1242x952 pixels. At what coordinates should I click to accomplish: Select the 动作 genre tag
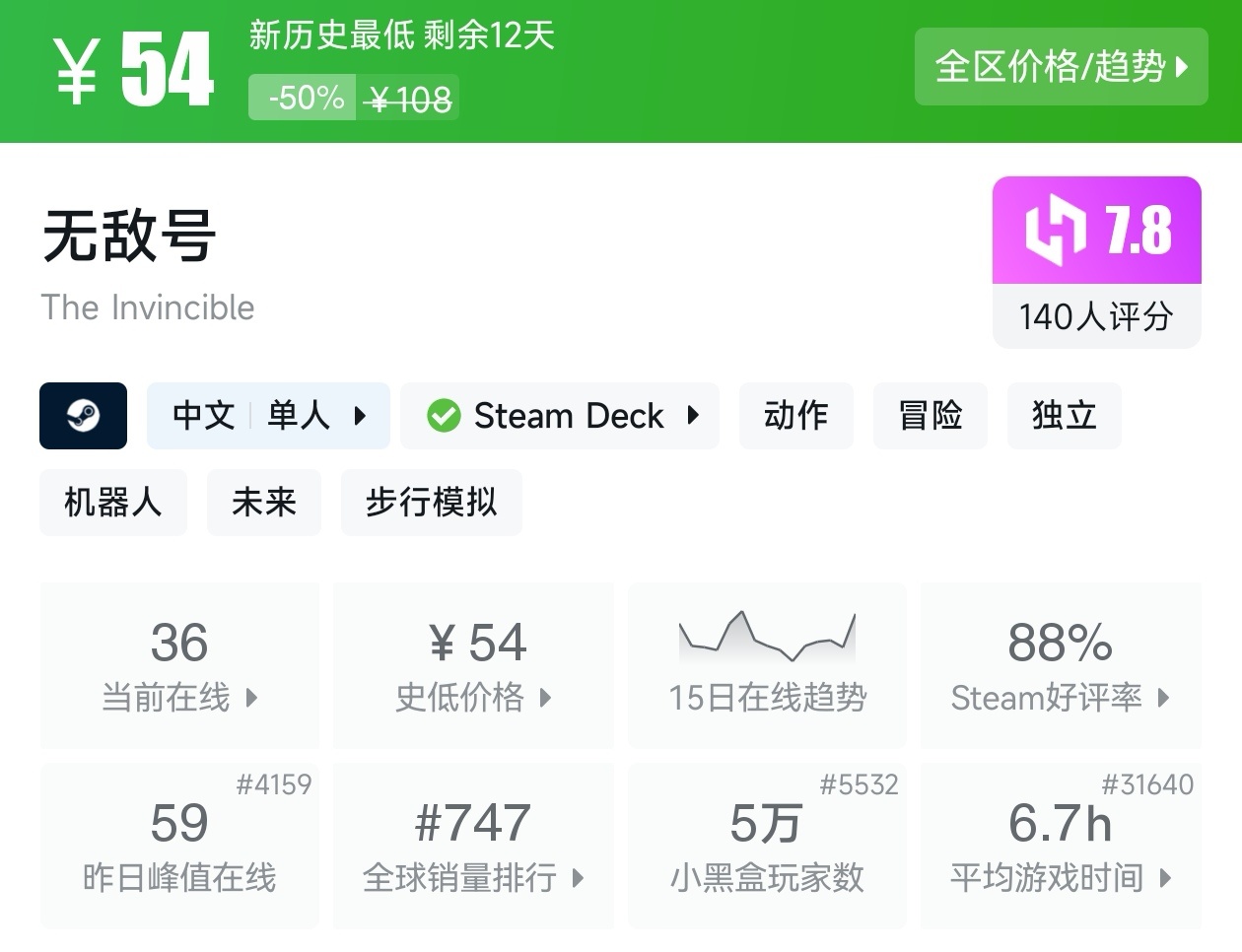click(795, 416)
